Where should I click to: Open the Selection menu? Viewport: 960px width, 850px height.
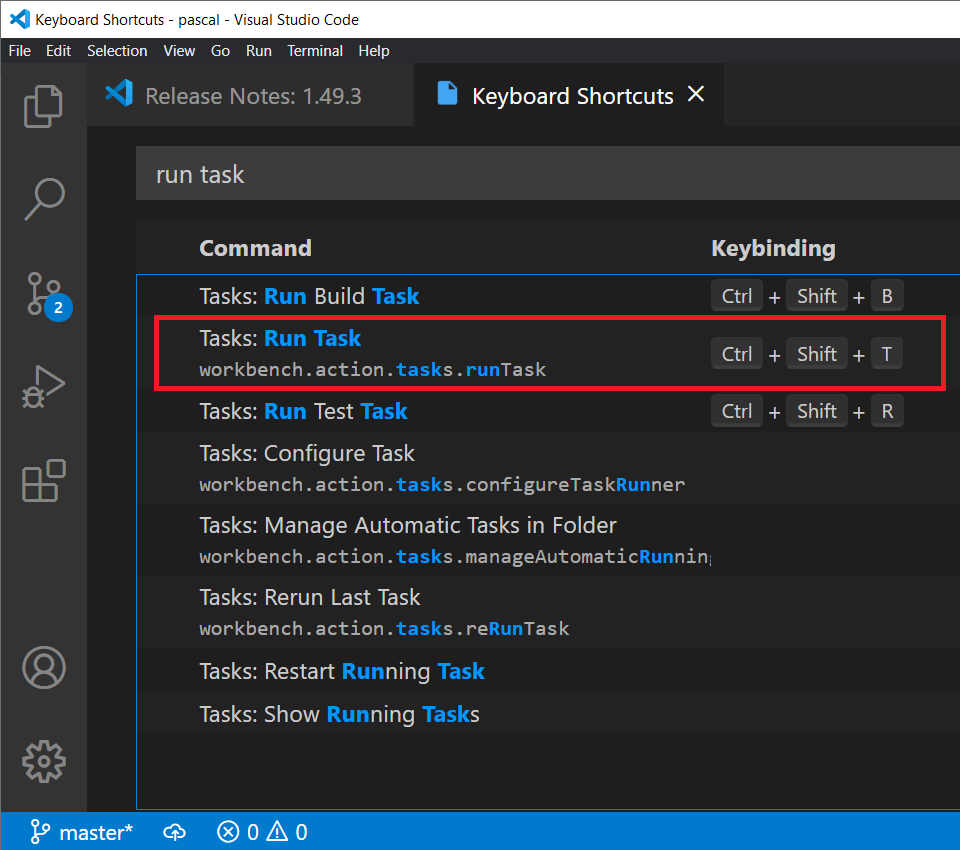[x=117, y=51]
